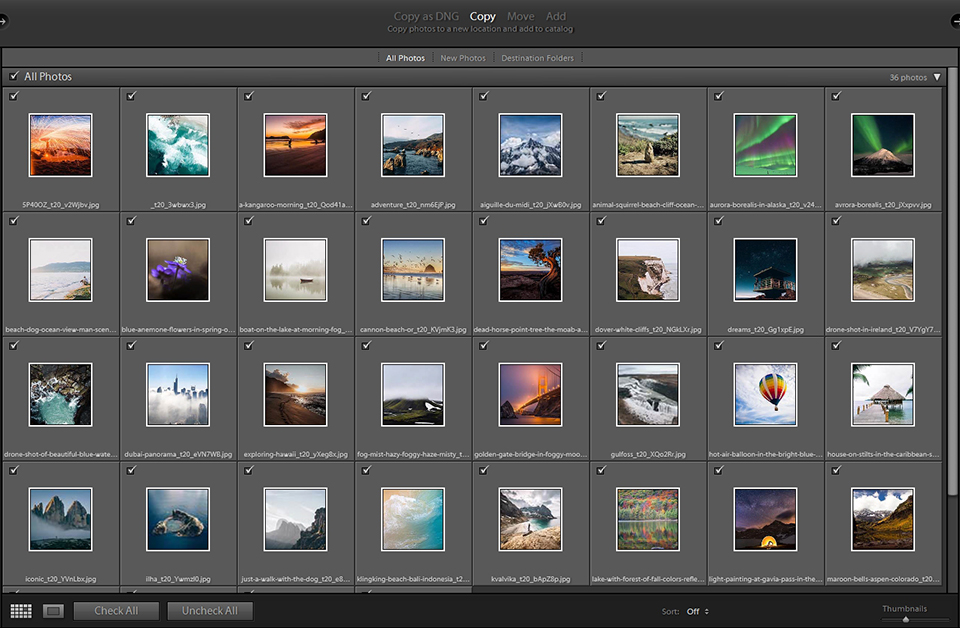The width and height of the screenshot is (960, 628).
Task: Select the beach-dog-ocean-view thumbnail
Action: (61, 270)
